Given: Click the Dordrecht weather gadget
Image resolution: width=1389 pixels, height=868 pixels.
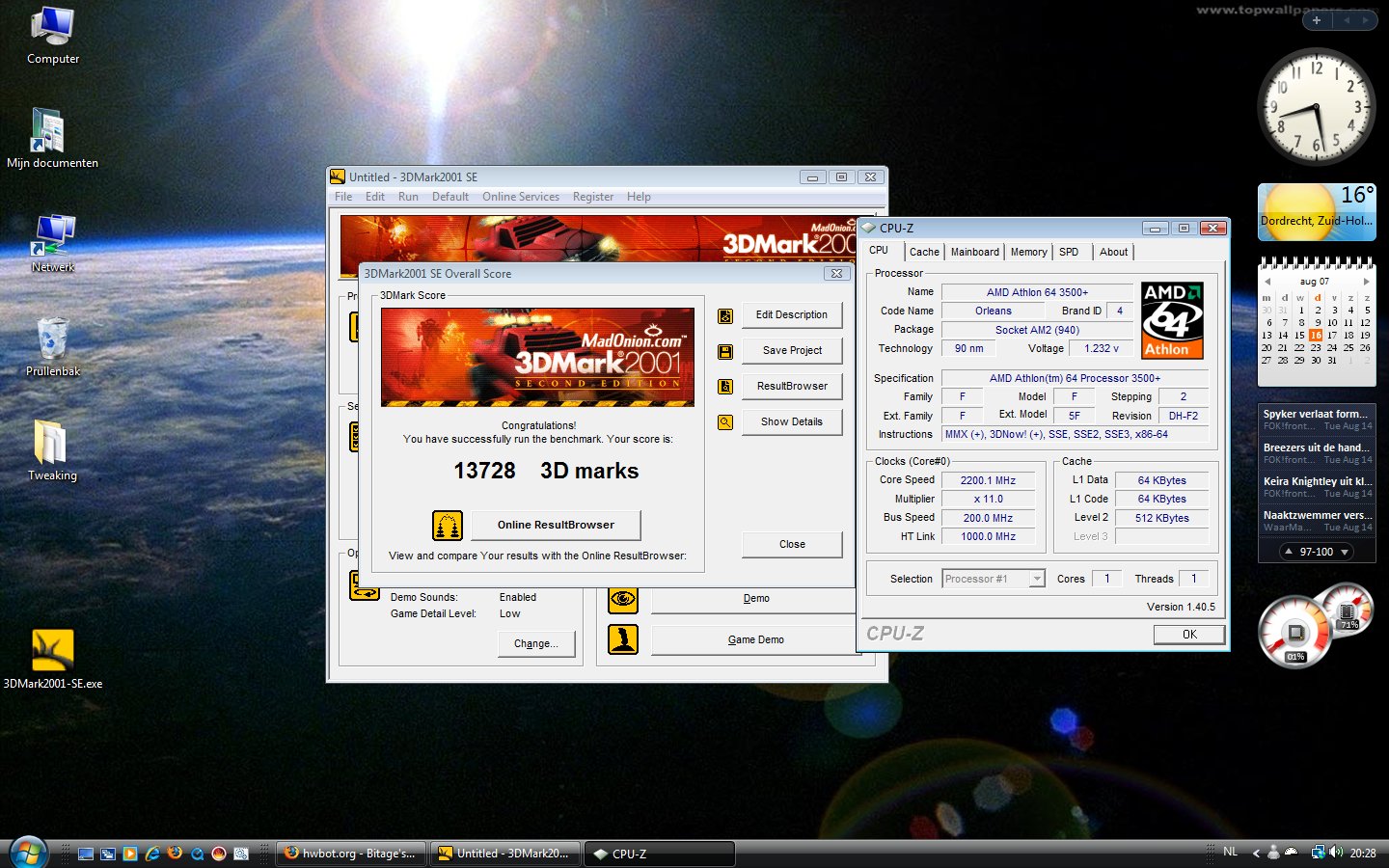Looking at the screenshot, I should pyautogui.click(x=1317, y=212).
